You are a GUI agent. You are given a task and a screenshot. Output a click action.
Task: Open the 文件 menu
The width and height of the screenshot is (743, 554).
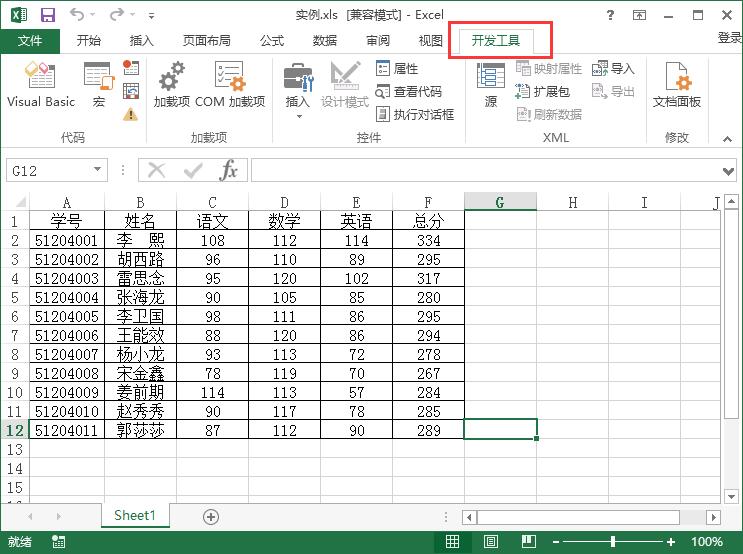click(30, 41)
